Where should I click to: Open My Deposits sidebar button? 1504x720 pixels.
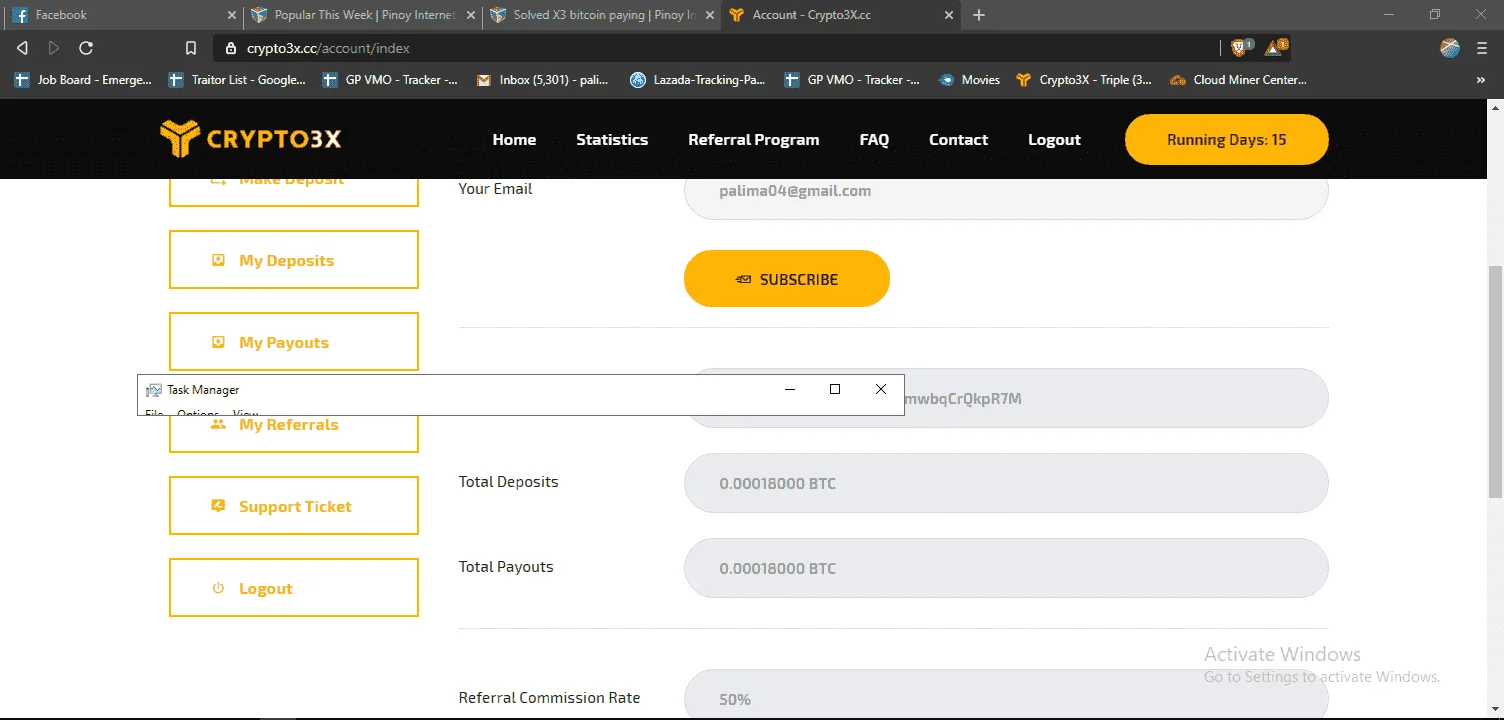294,260
